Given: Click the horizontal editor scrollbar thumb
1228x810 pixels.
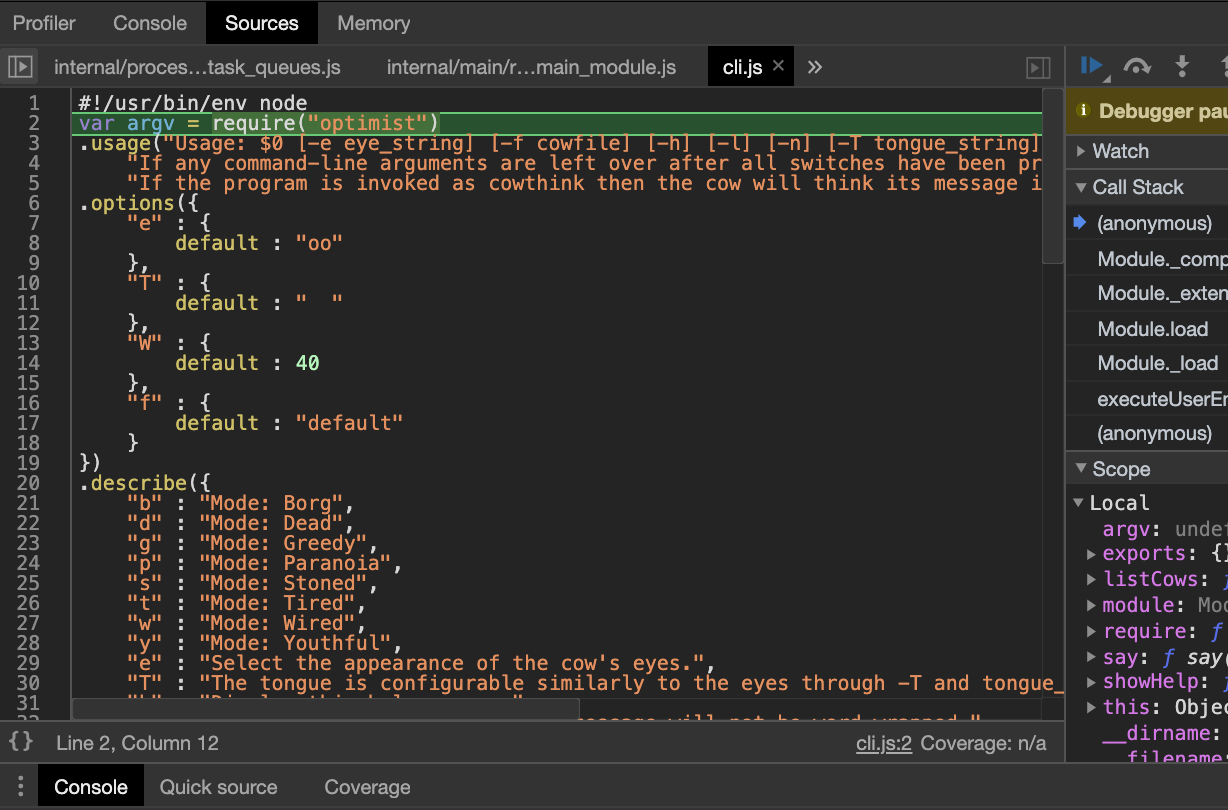Looking at the screenshot, I should tap(325, 708).
